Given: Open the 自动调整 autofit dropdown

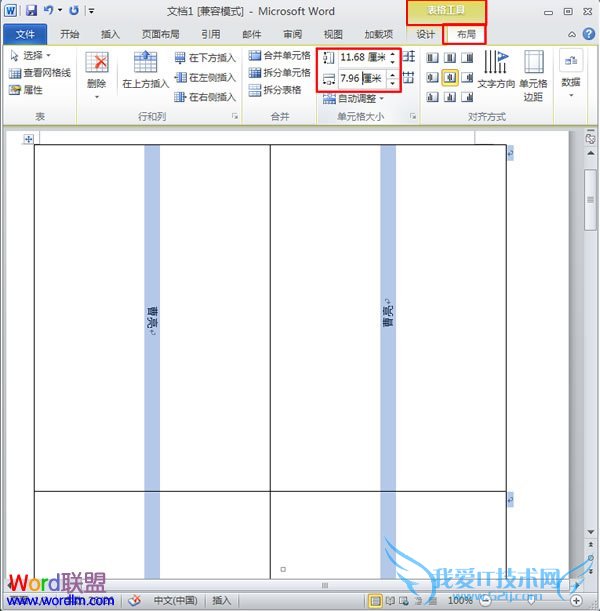Looking at the screenshot, I should (x=353, y=99).
